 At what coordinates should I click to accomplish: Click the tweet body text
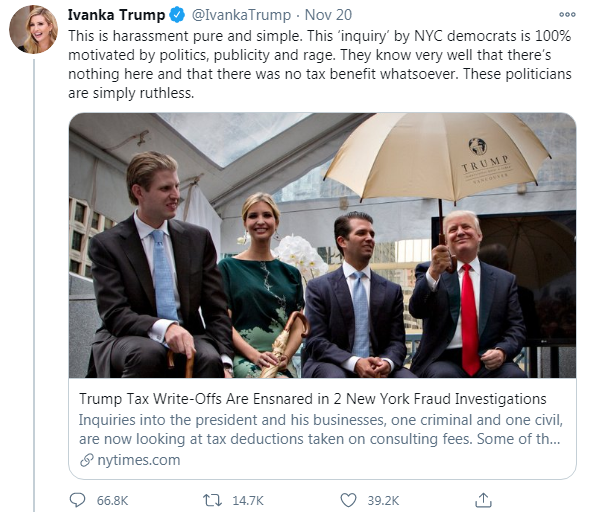(320, 64)
